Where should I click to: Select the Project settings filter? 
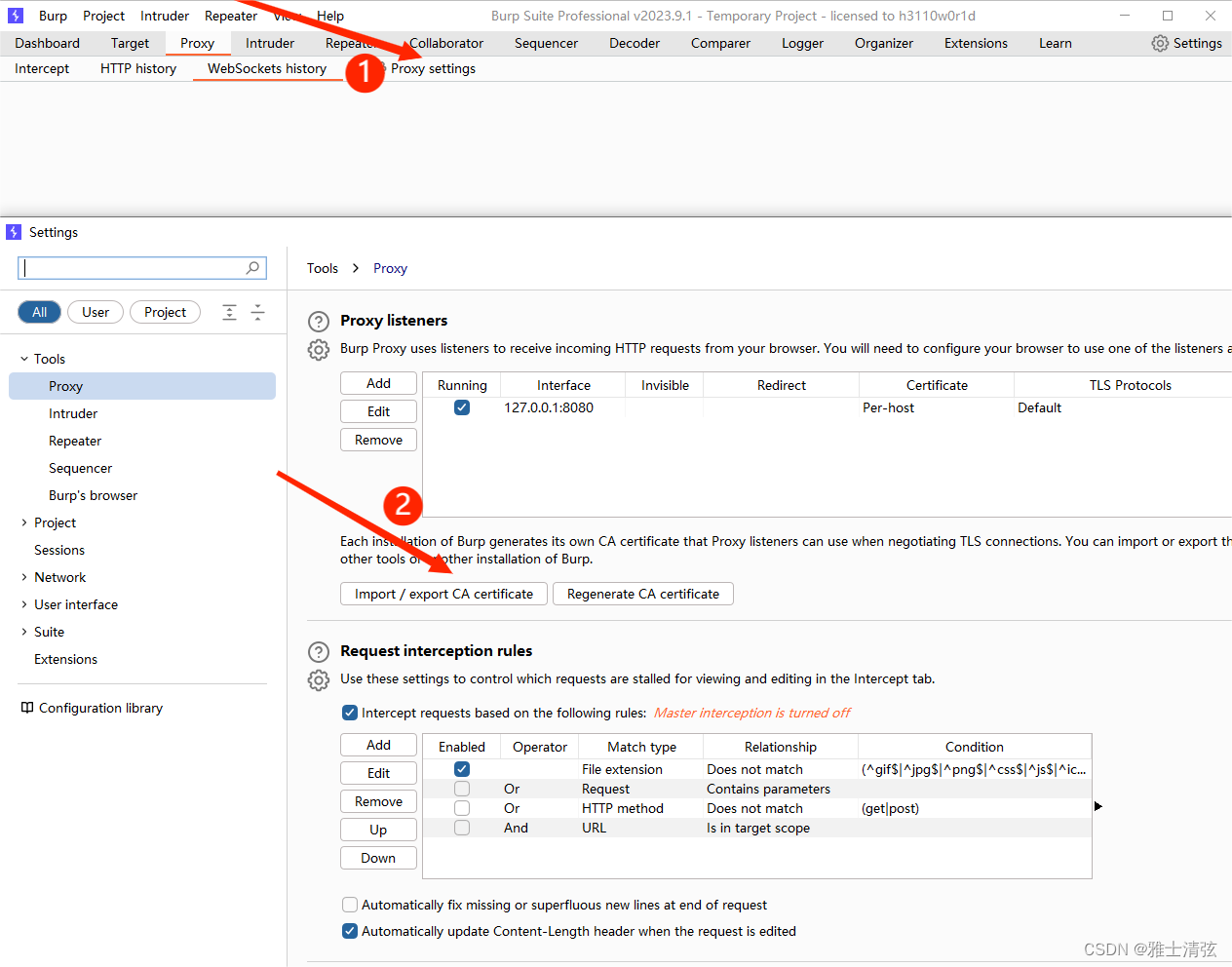point(165,312)
